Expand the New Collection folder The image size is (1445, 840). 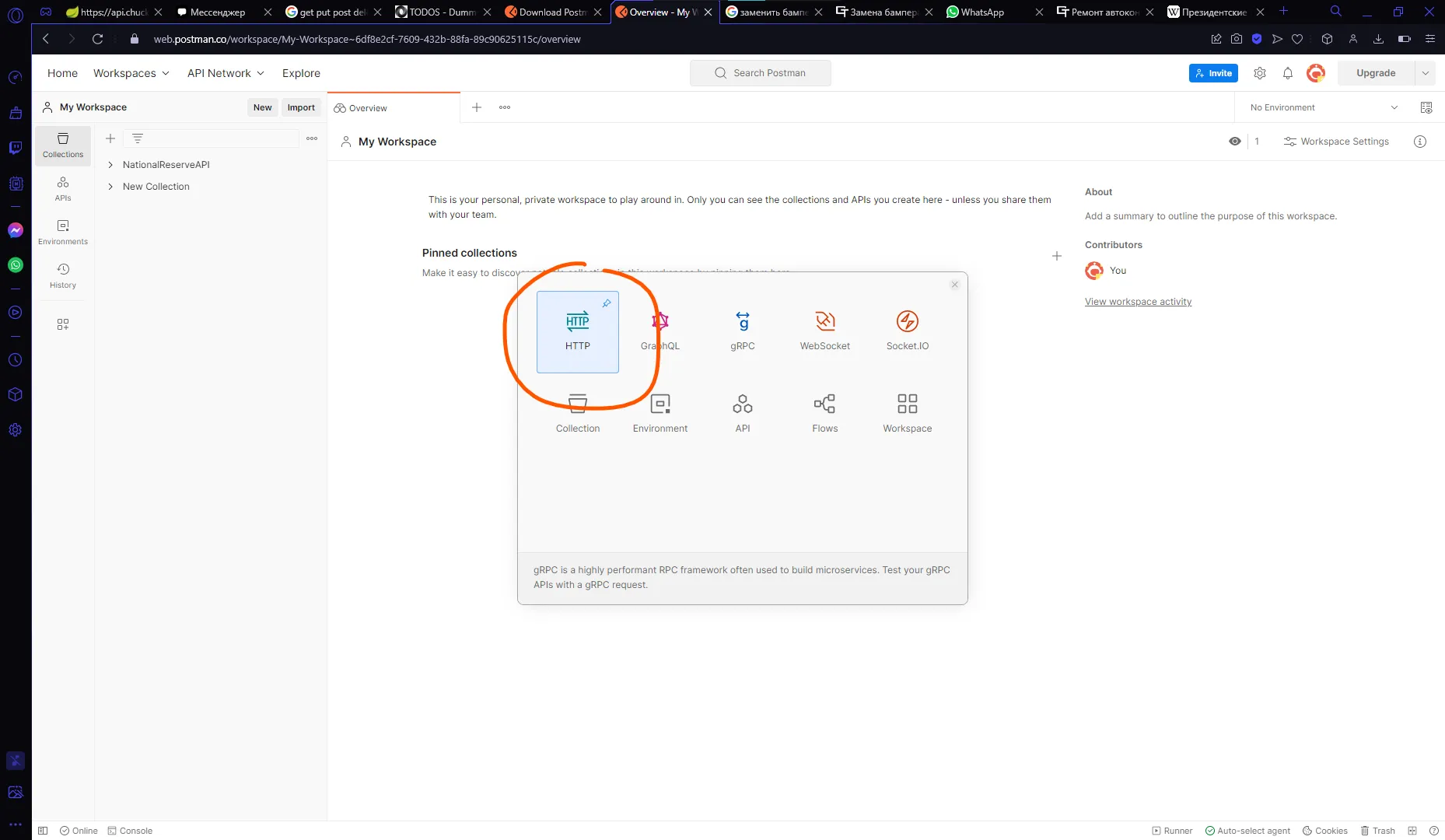click(110, 187)
